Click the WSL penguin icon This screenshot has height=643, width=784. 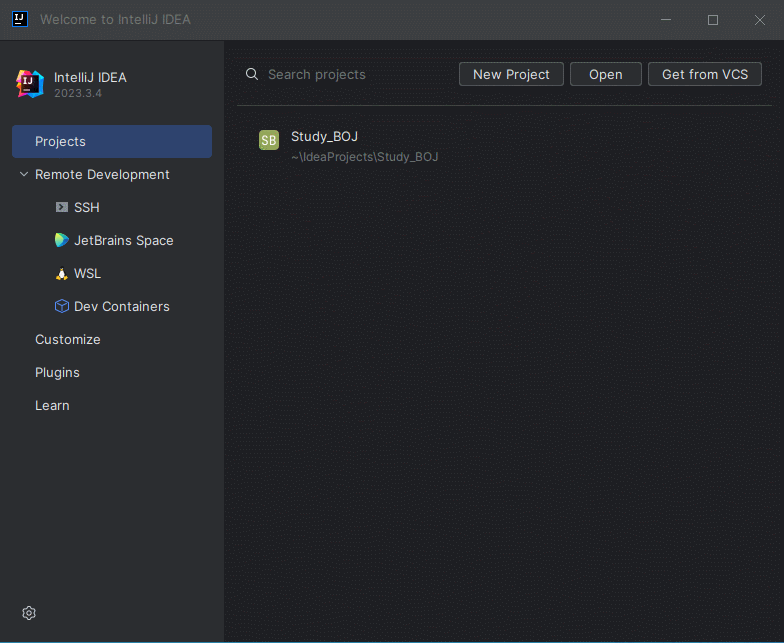pyautogui.click(x=62, y=274)
